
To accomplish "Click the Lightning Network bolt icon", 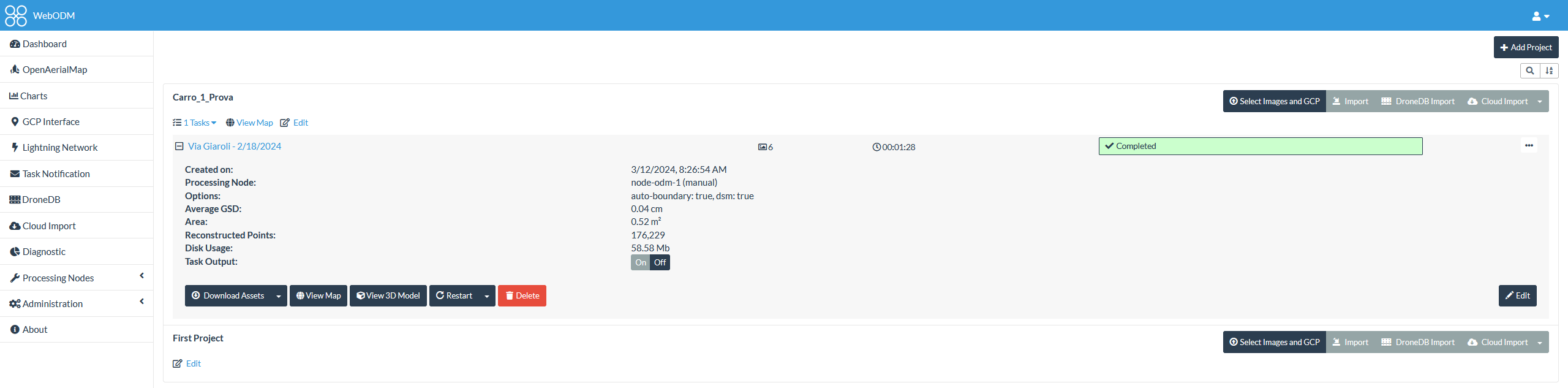I will click(15, 148).
